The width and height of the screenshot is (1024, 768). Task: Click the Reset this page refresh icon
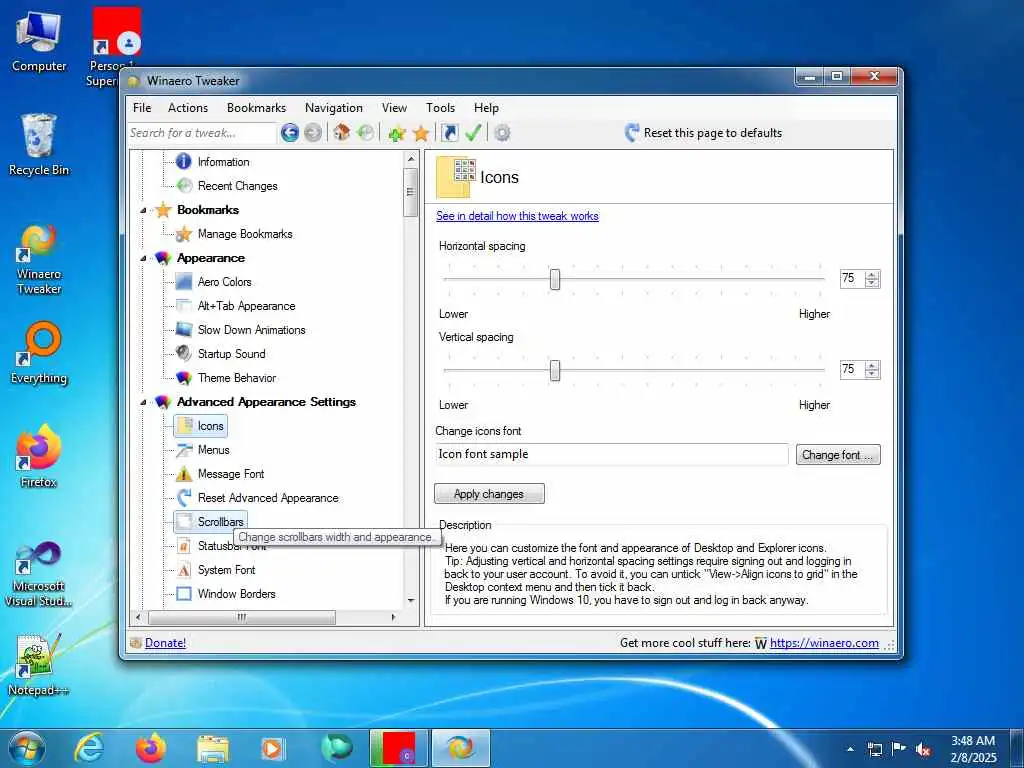coord(632,133)
